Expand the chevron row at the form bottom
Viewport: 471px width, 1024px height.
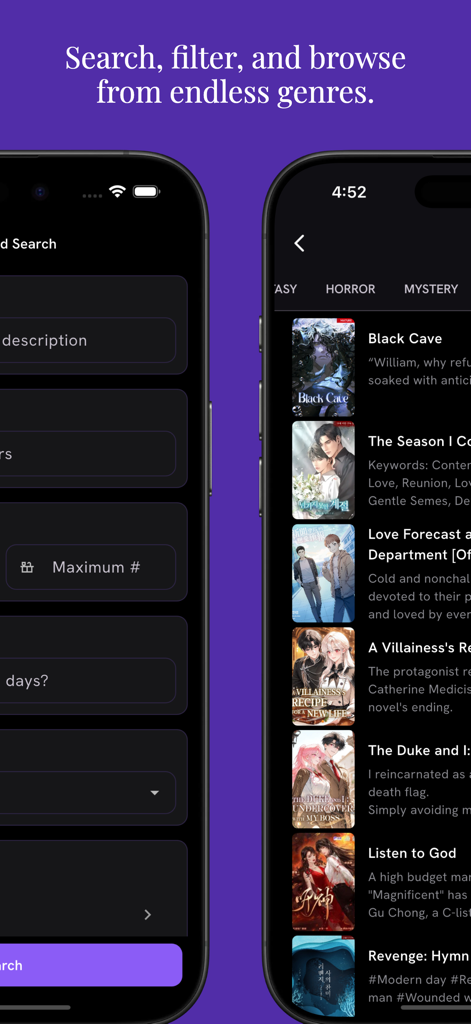point(148,914)
